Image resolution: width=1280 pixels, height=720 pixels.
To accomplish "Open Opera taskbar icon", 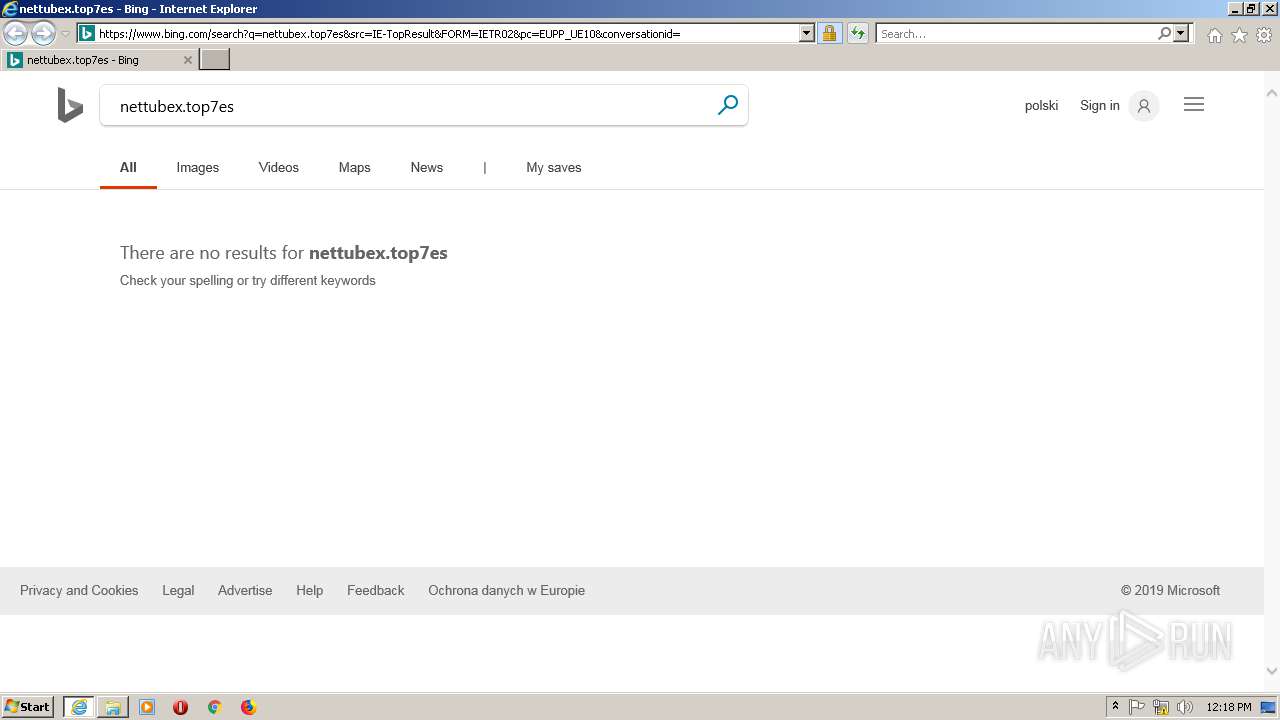I will click(181, 707).
